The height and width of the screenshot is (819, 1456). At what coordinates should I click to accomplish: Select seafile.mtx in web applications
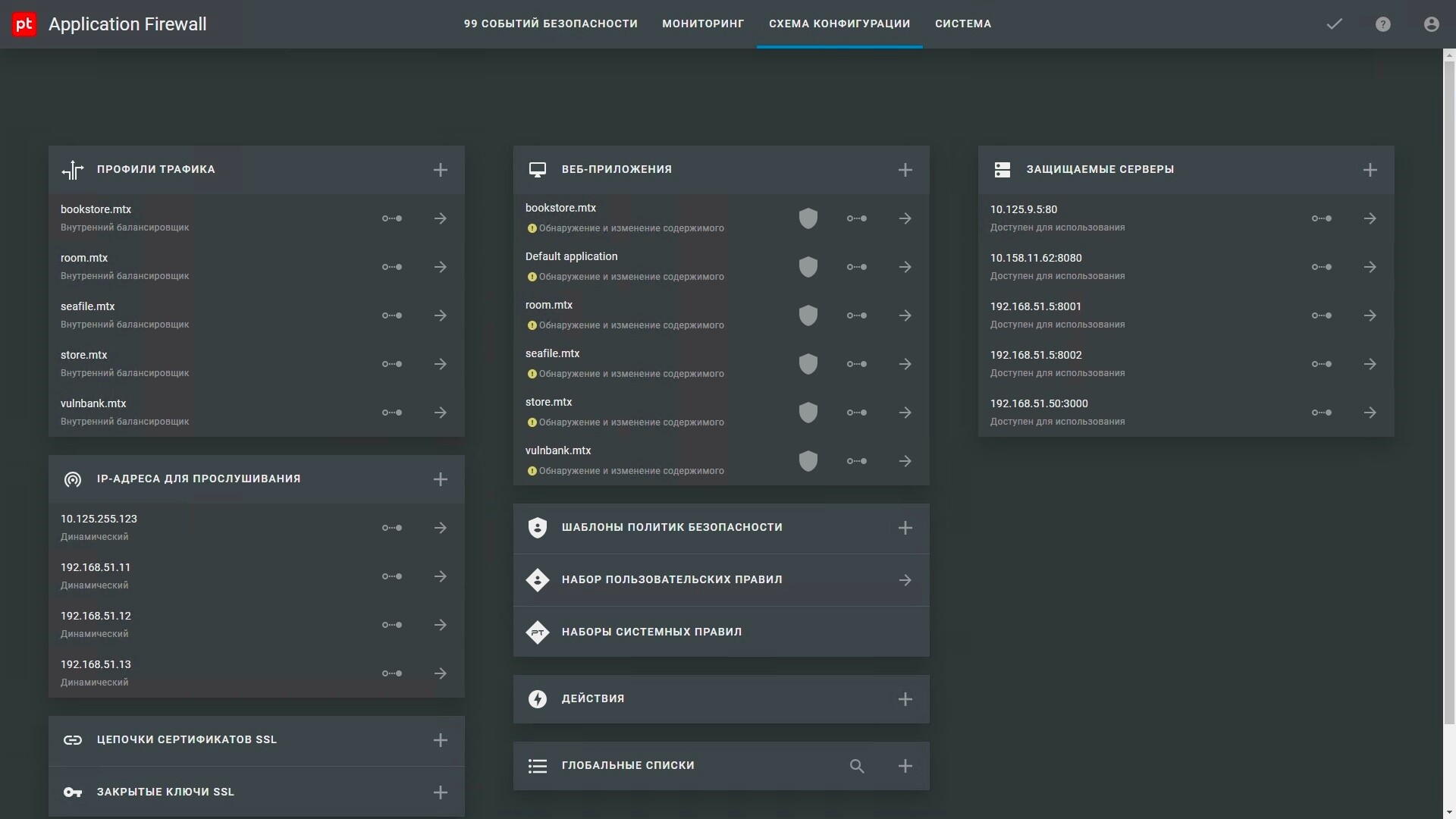point(721,364)
